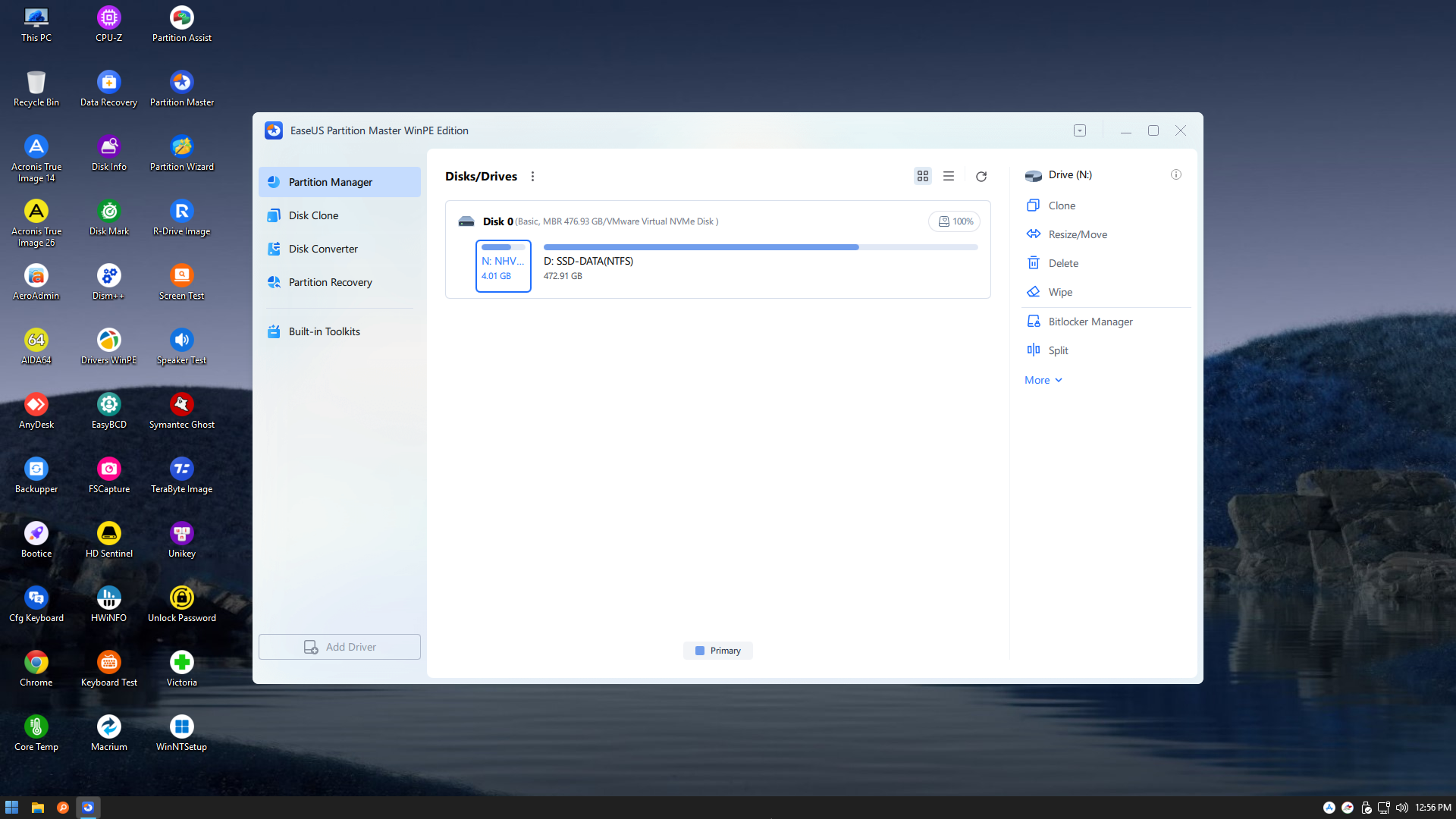Screen dimensions: 1456x819
Task: Switch to grid view of disks
Action: [923, 176]
